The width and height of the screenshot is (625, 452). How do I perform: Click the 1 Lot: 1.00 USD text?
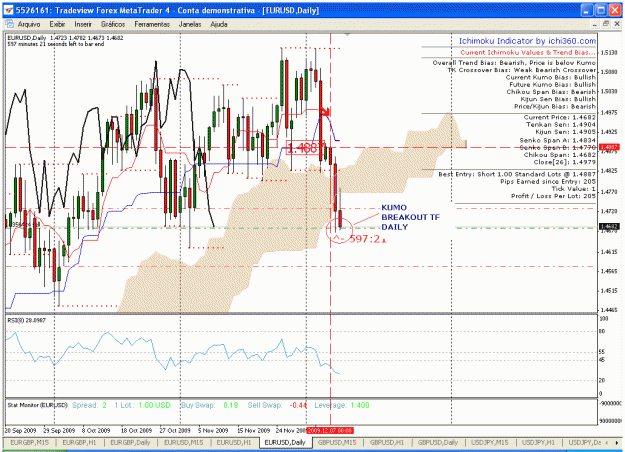(x=142, y=405)
